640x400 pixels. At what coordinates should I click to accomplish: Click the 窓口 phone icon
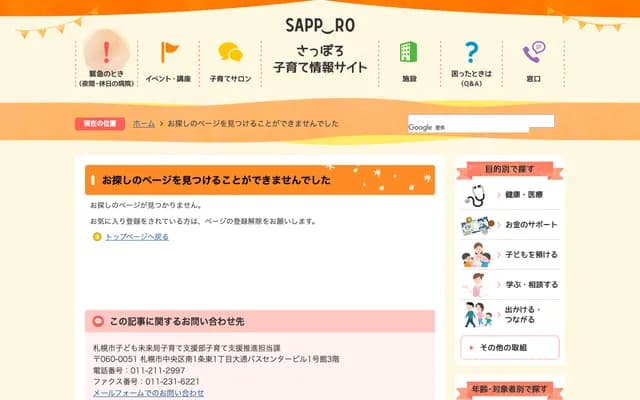pyautogui.click(x=534, y=54)
